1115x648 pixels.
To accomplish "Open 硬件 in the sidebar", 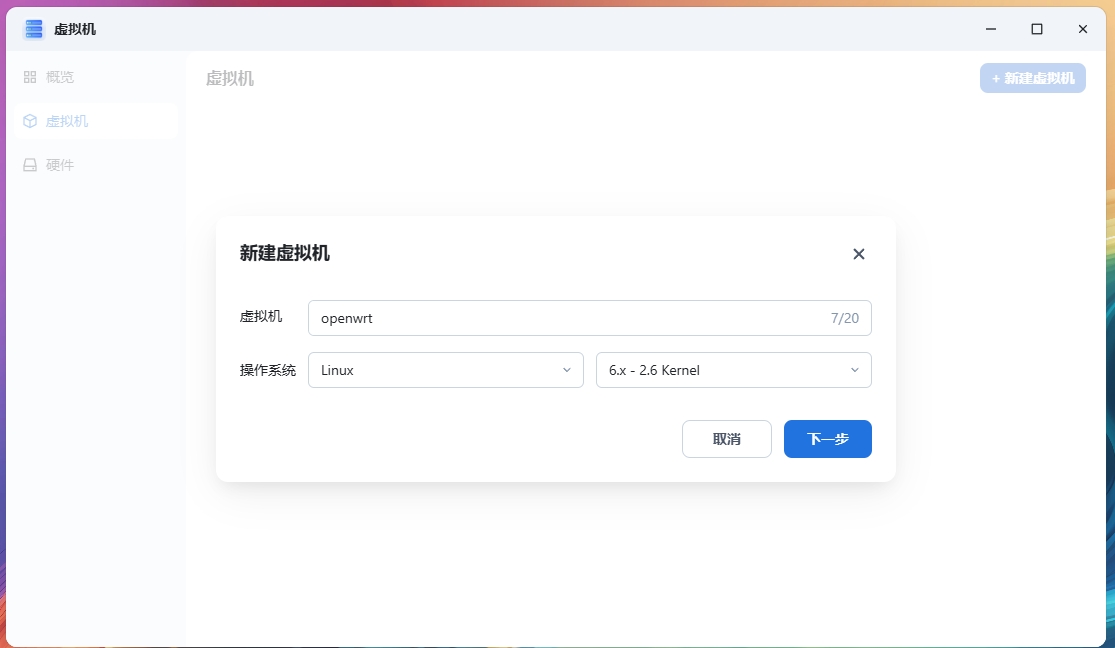I will coord(95,165).
